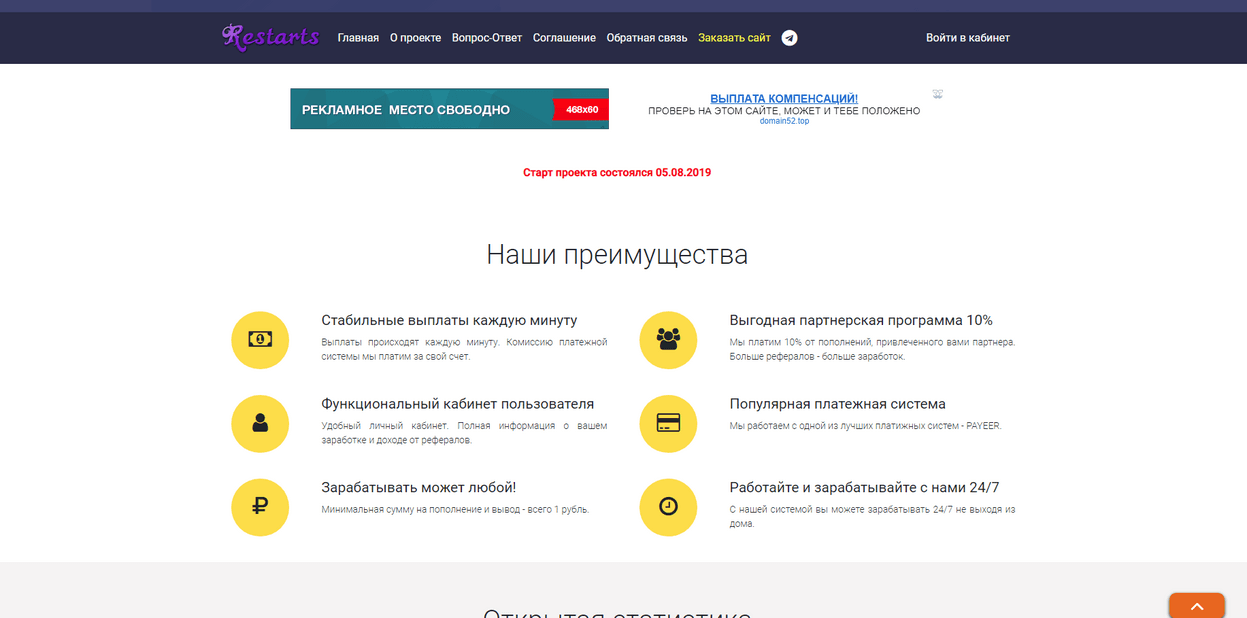Open the Соглашение page
1247x618 pixels.
[x=564, y=38]
